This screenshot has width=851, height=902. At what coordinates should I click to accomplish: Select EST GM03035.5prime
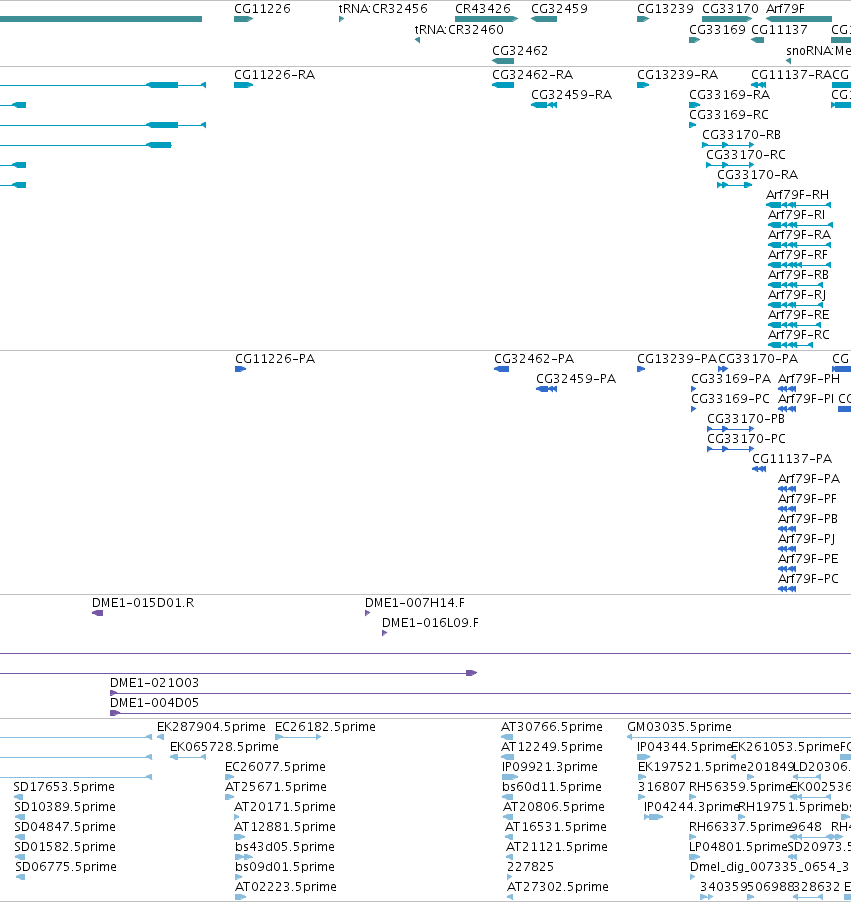click(x=739, y=737)
